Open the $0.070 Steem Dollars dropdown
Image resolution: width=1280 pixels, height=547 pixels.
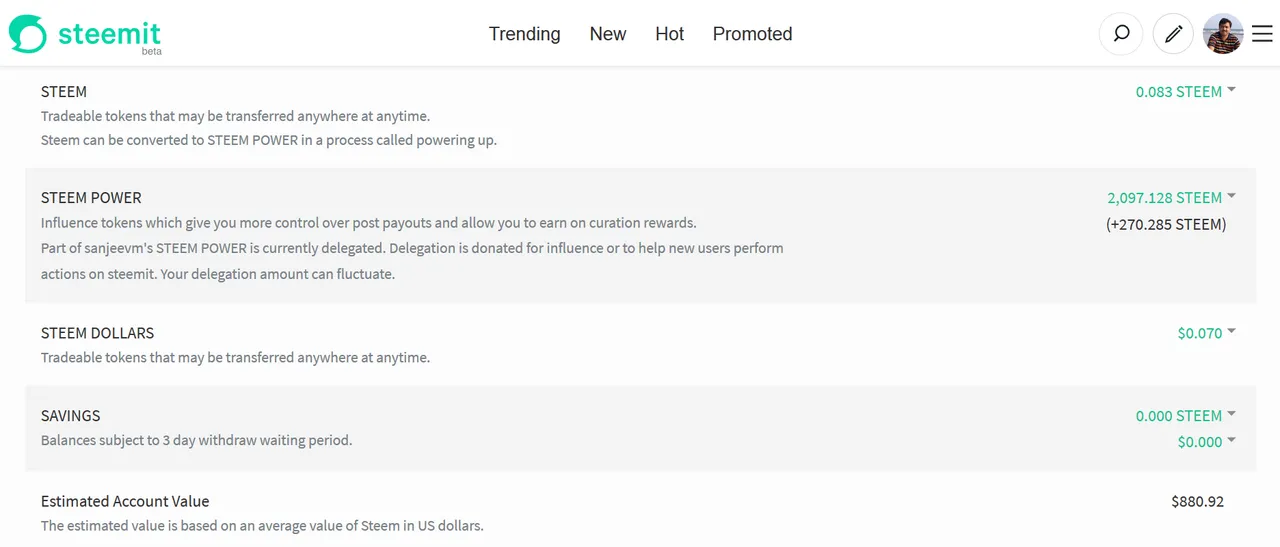[1206, 333]
